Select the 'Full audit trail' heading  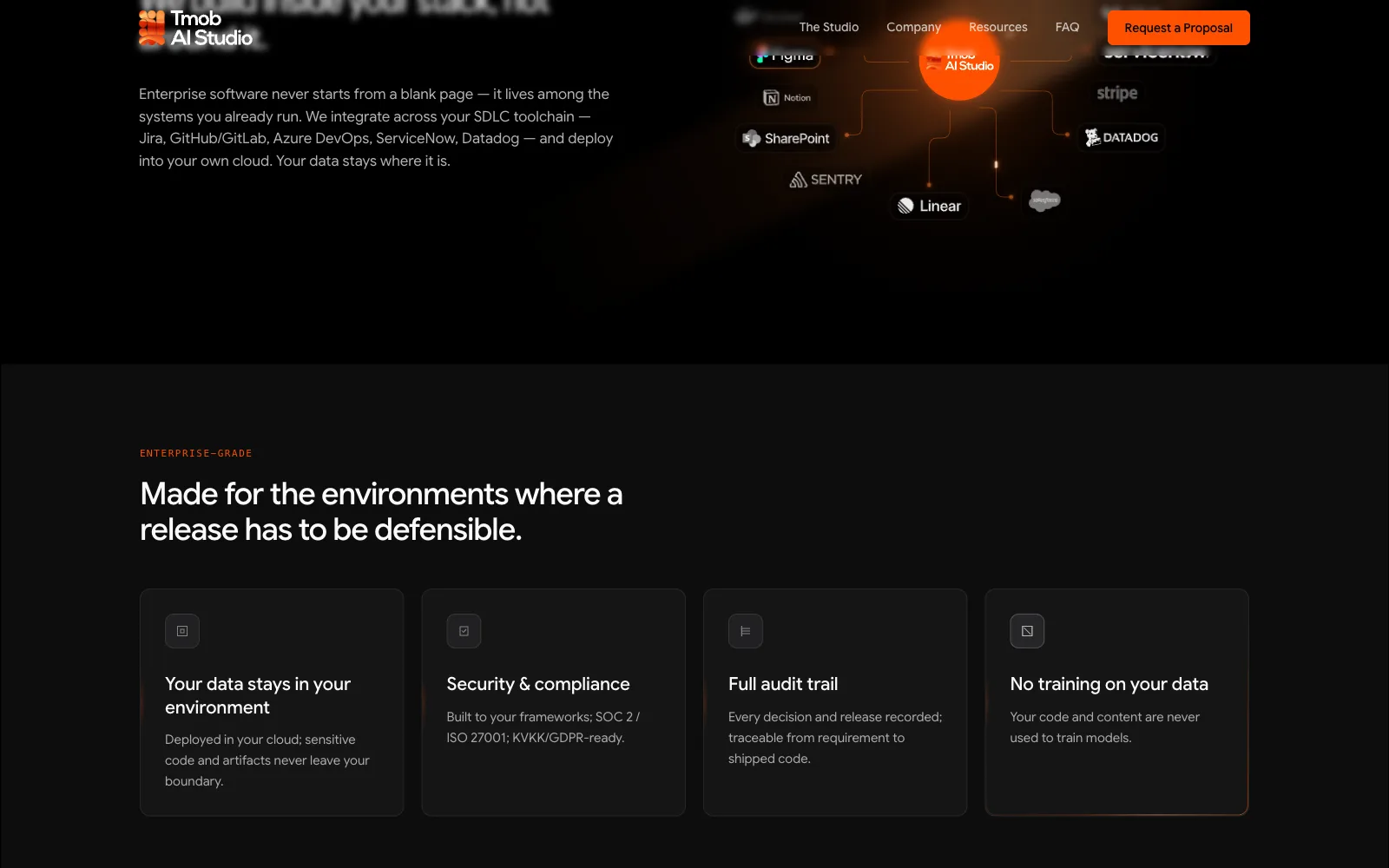click(783, 684)
